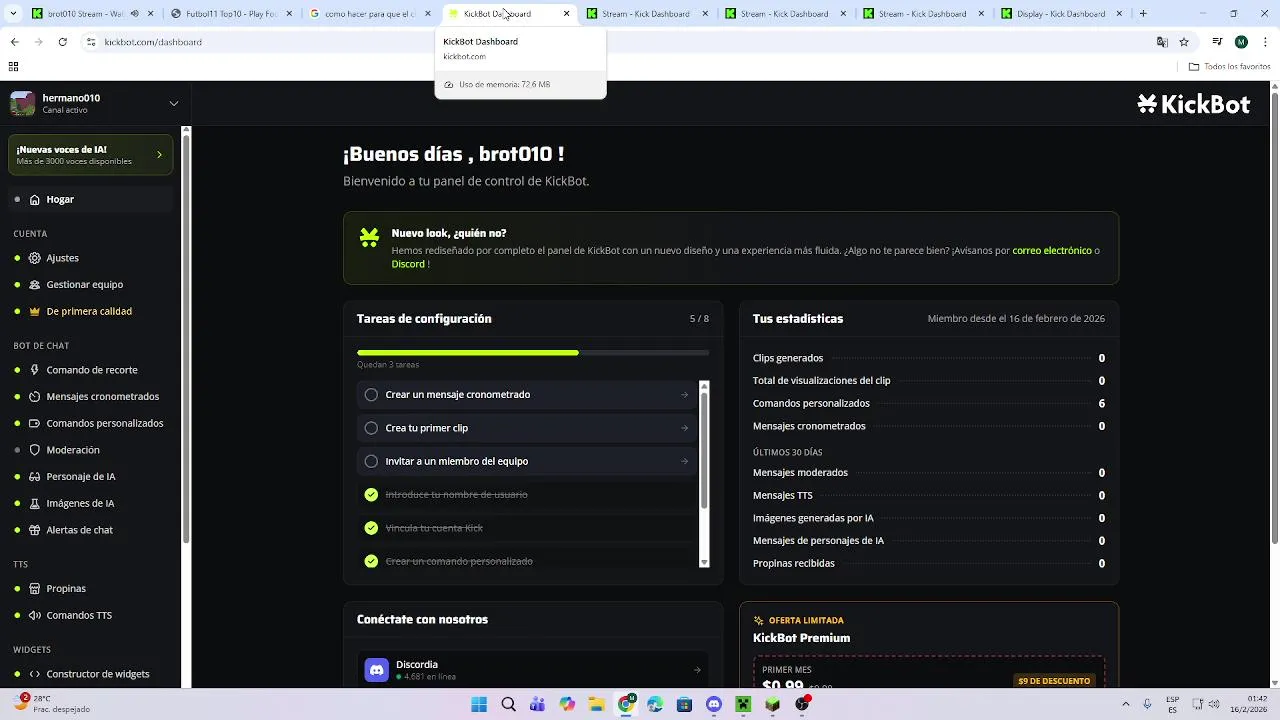Click the KickBot logo at top right
Image resolution: width=1280 pixels, height=720 pixels.
tap(1194, 104)
